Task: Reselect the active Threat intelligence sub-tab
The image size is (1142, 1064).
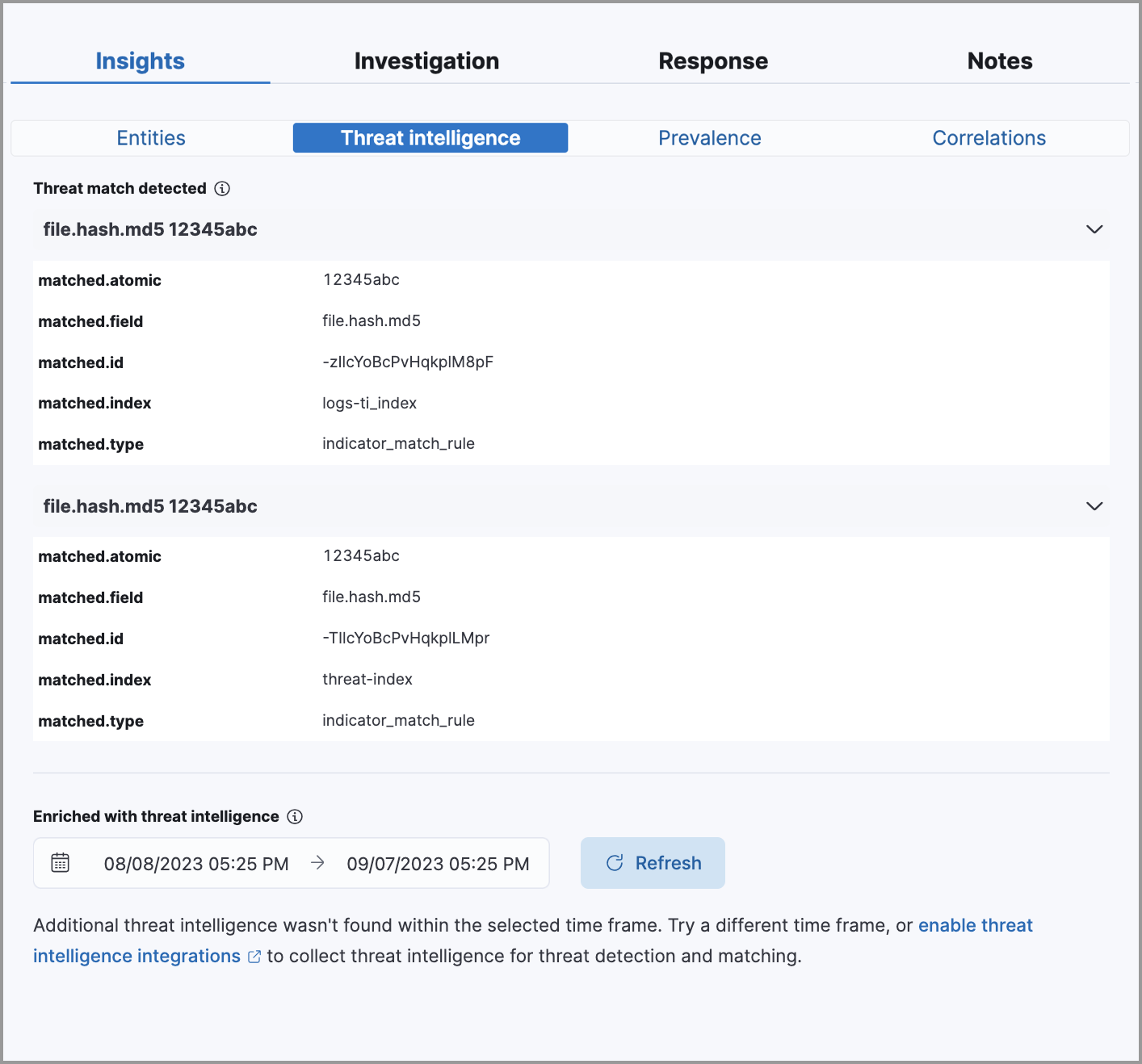Action: pos(430,137)
